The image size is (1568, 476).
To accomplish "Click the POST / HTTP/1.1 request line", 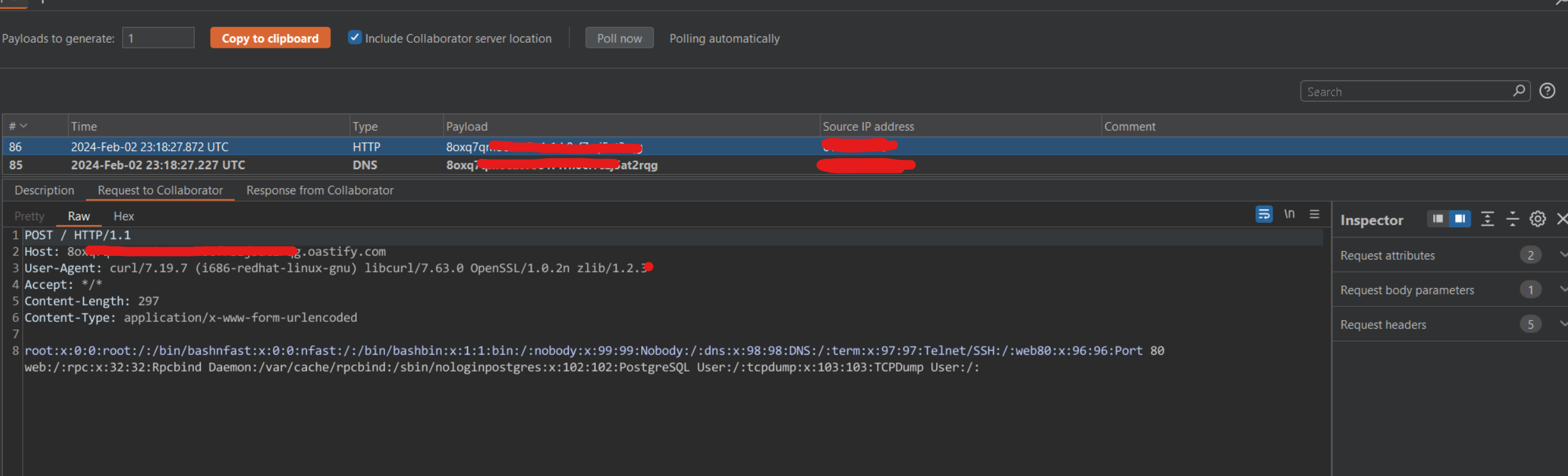I will tap(77, 235).
